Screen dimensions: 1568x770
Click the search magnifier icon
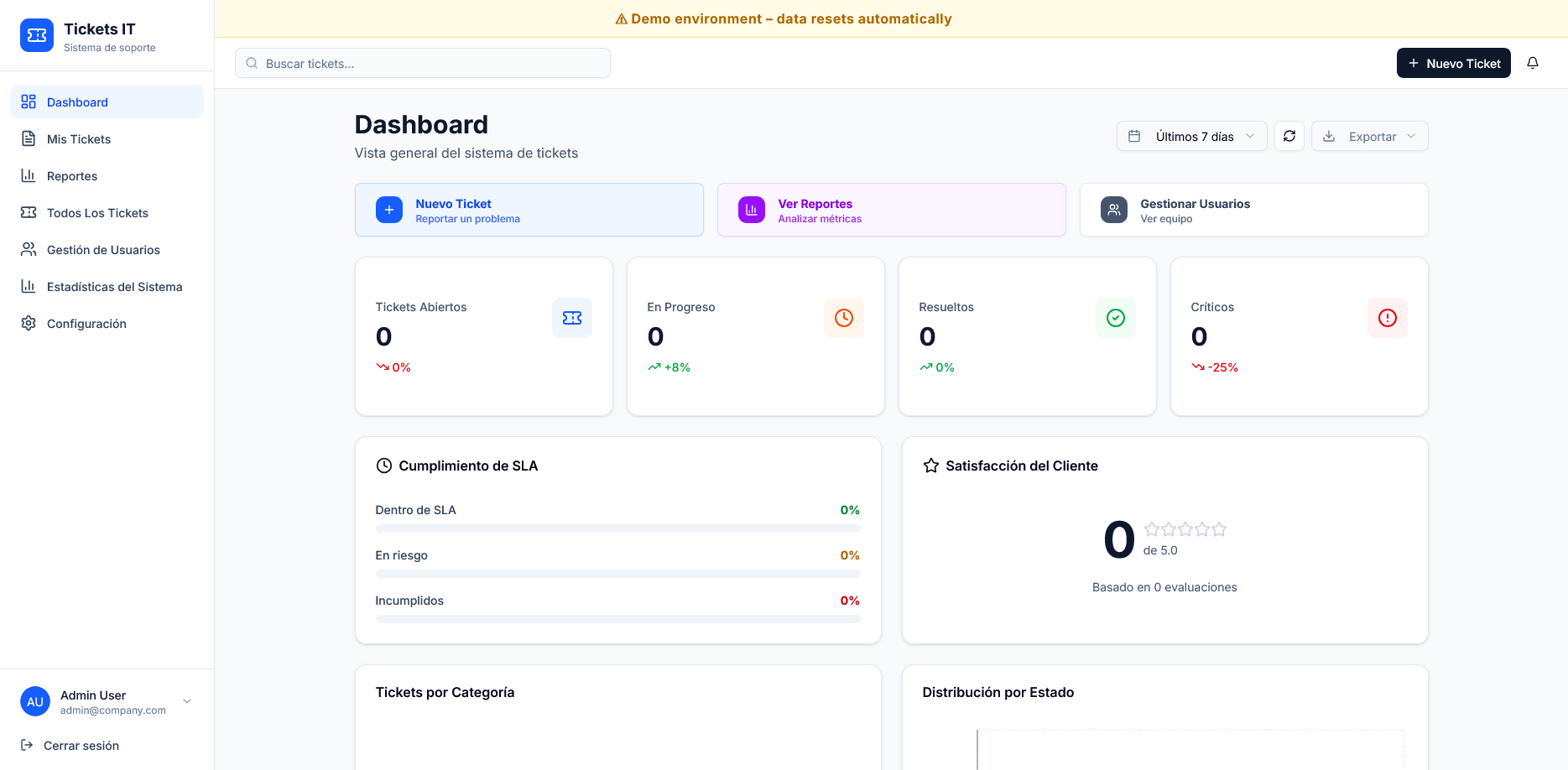coord(251,63)
